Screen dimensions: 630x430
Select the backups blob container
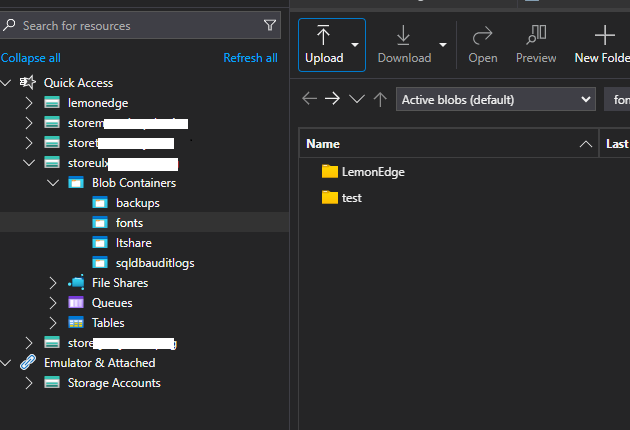coord(138,203)
